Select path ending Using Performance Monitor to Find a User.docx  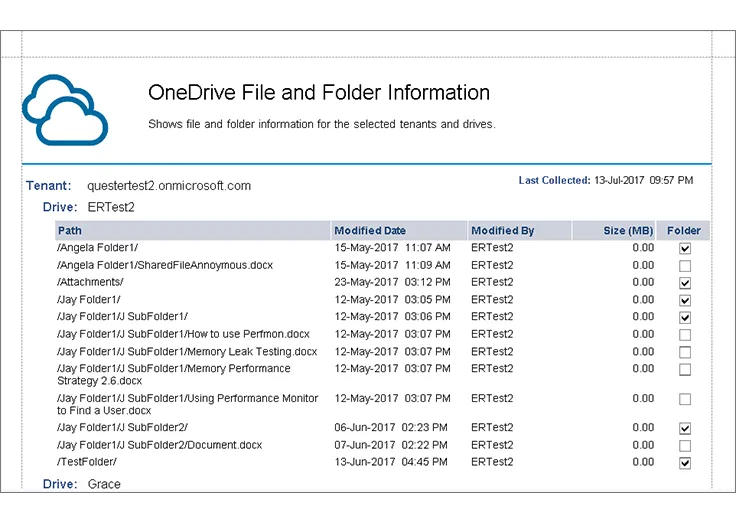click(187, 404)
